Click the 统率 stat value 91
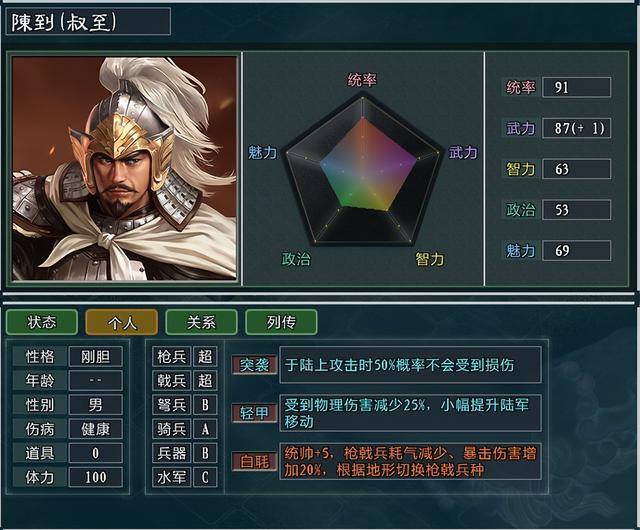 [x=576, y=87]
